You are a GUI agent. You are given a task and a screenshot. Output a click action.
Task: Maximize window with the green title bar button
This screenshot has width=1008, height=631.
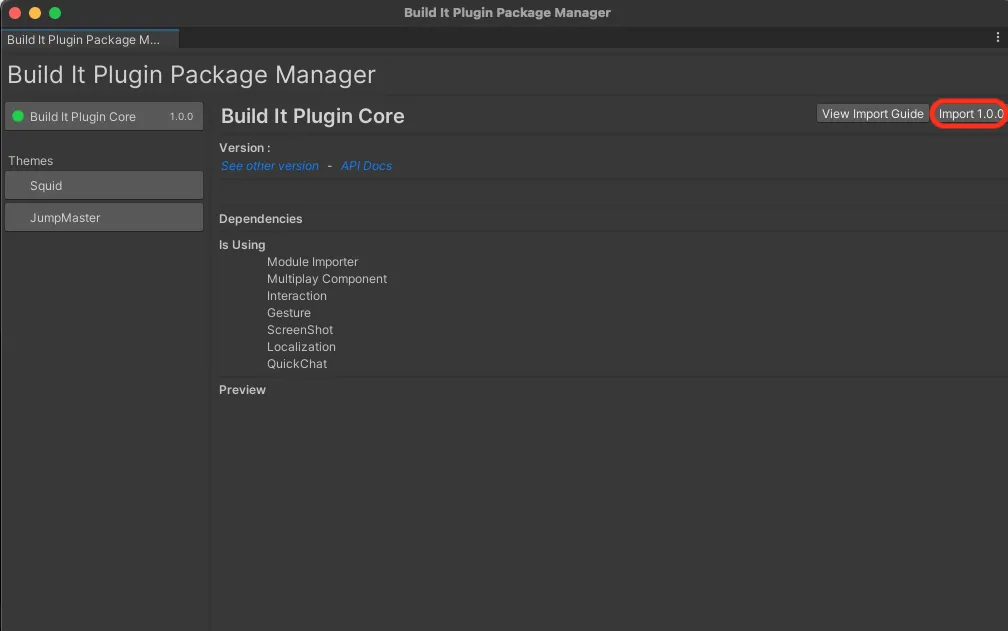[55, 13]
